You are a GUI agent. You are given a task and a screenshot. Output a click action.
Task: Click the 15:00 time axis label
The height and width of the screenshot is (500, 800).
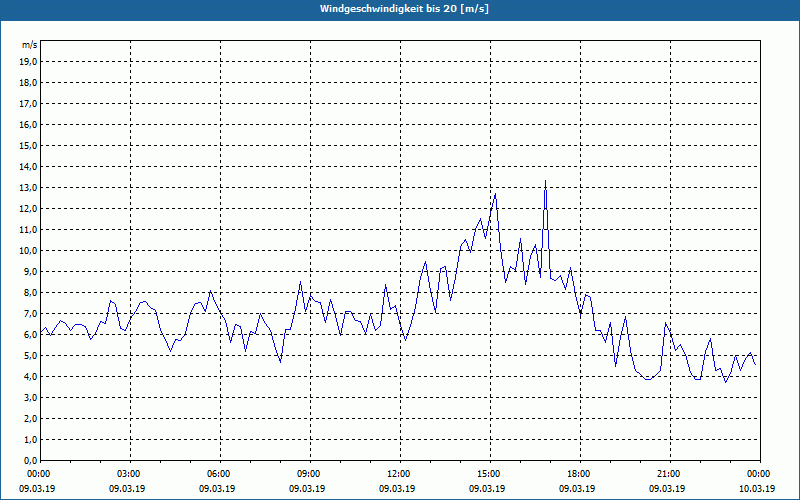[491, 474]
